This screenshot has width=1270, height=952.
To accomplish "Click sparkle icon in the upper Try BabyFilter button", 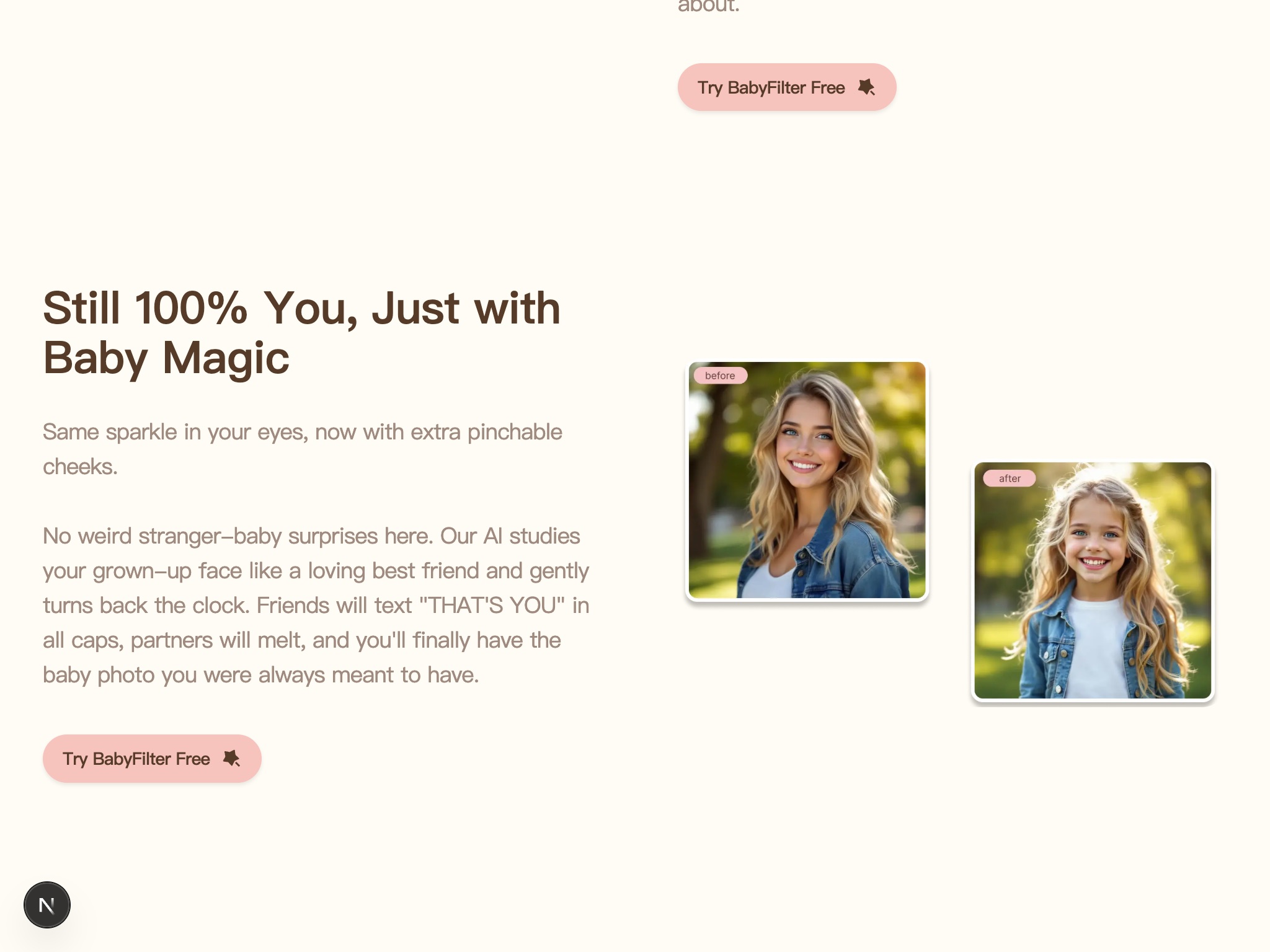I will (866, 87).
